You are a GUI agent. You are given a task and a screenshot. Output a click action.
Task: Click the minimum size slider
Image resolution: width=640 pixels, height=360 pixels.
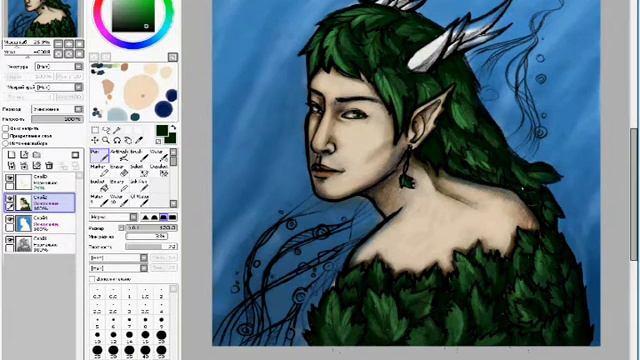pos(147,236)
